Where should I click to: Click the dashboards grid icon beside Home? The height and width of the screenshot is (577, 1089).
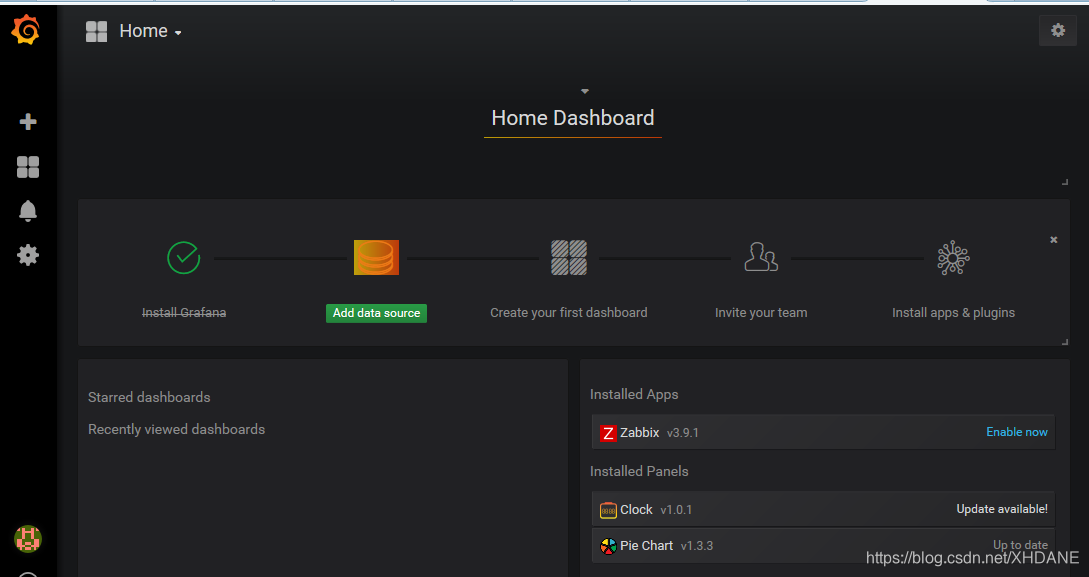coord(97,31)
